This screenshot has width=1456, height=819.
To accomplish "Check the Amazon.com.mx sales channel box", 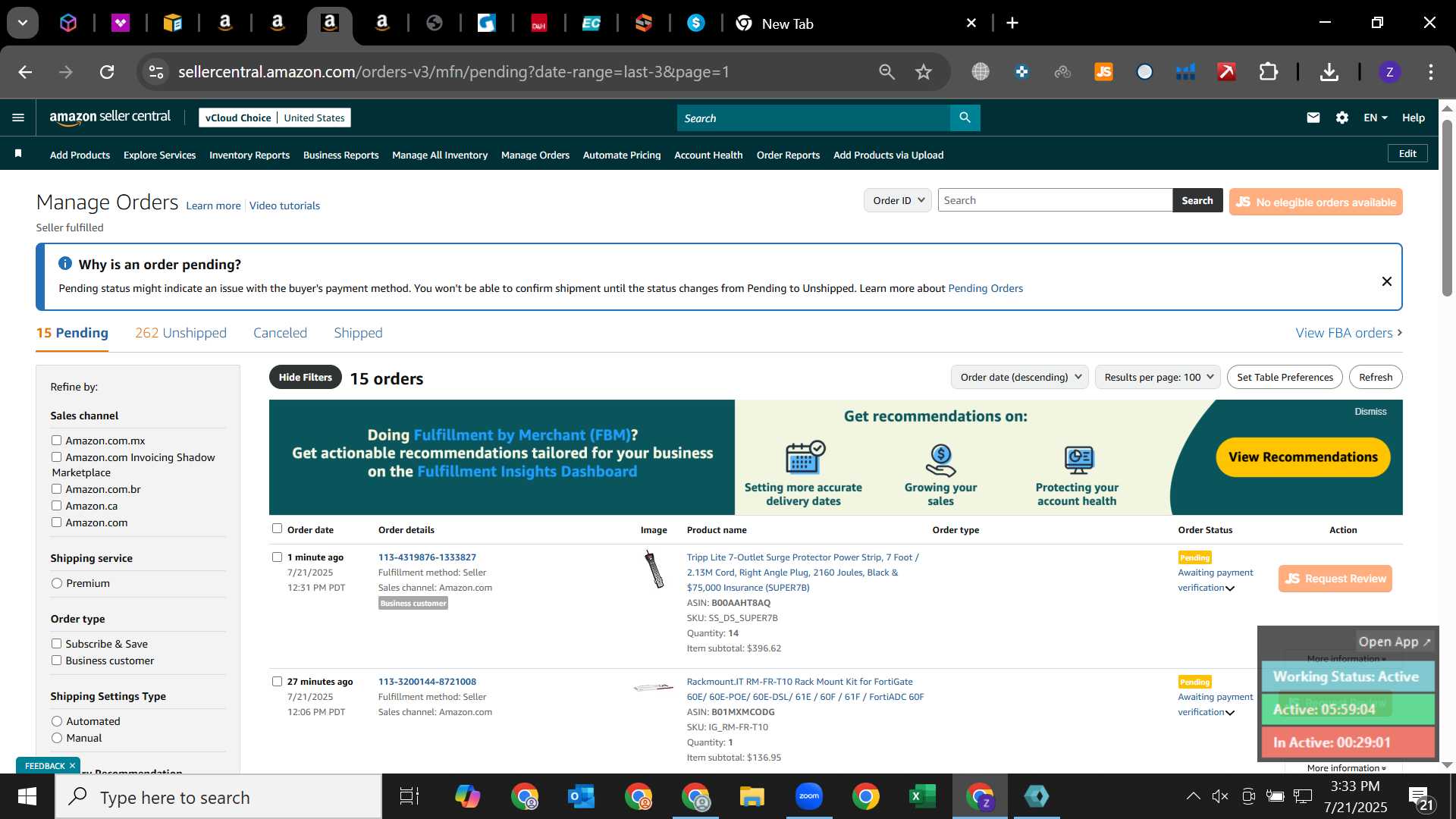I will coord(56,441).
